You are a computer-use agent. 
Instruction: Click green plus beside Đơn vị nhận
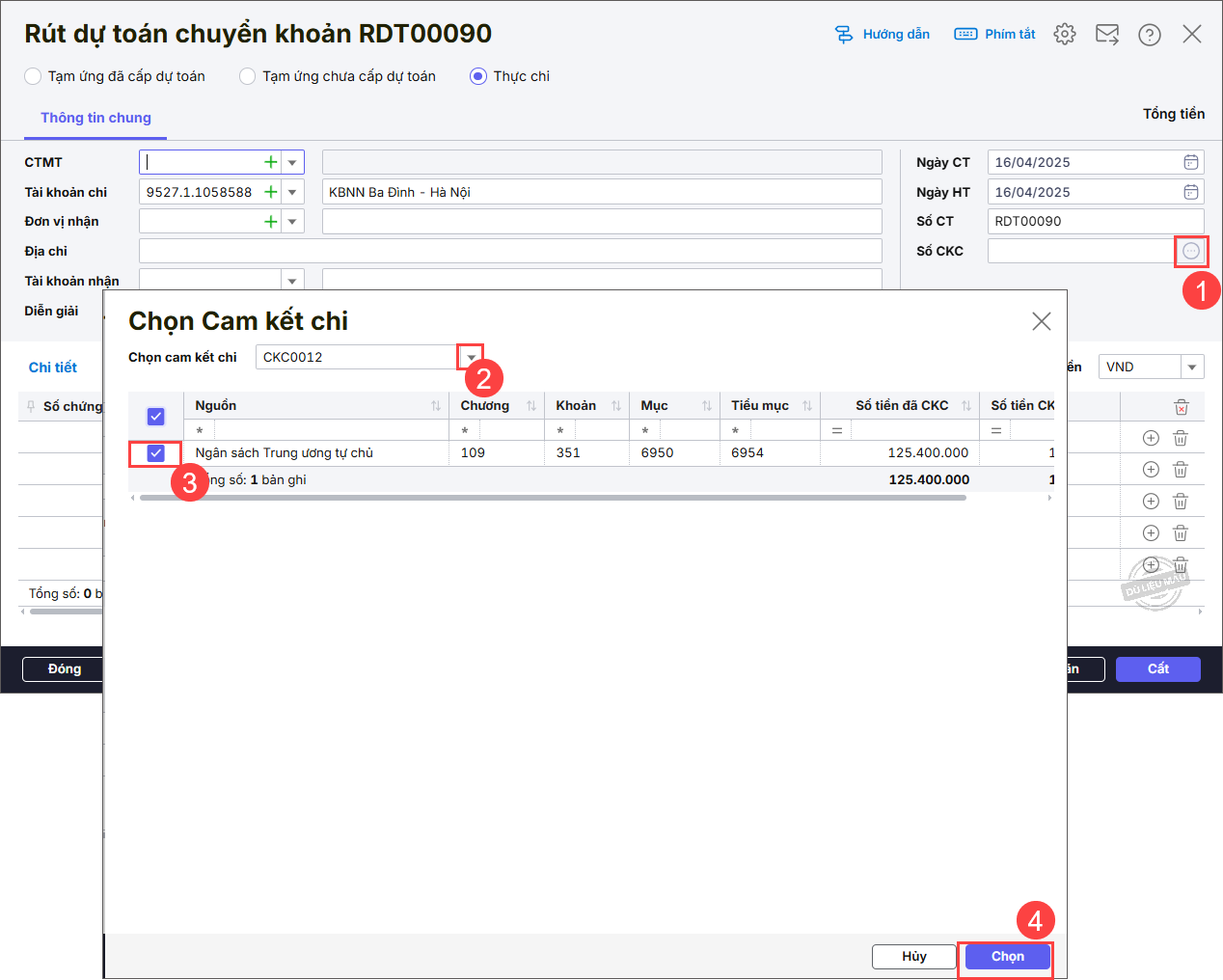271,222
